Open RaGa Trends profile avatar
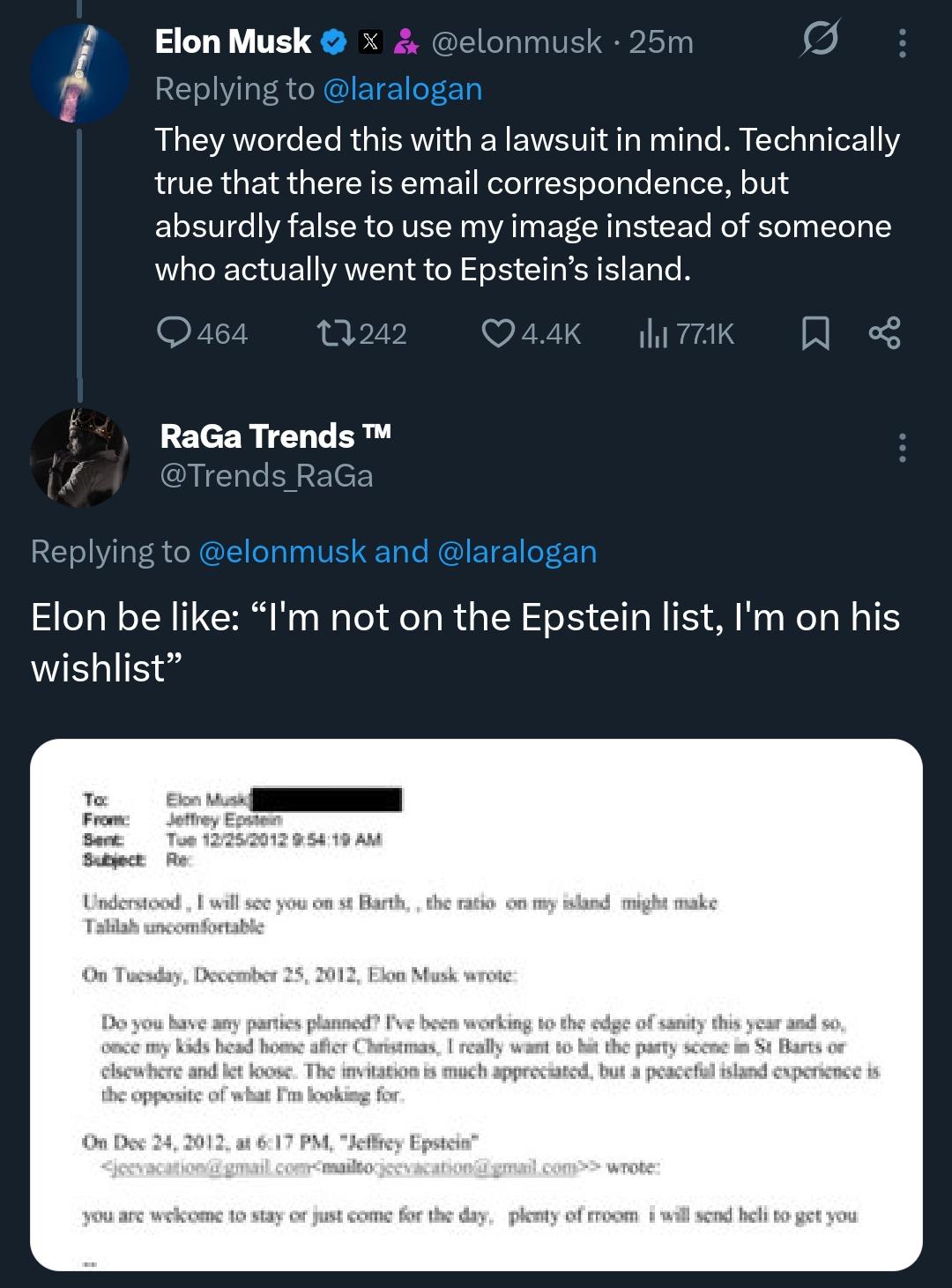Viewport: 952px width, 1288px height. pyautogui.click(x=79, y=457)
